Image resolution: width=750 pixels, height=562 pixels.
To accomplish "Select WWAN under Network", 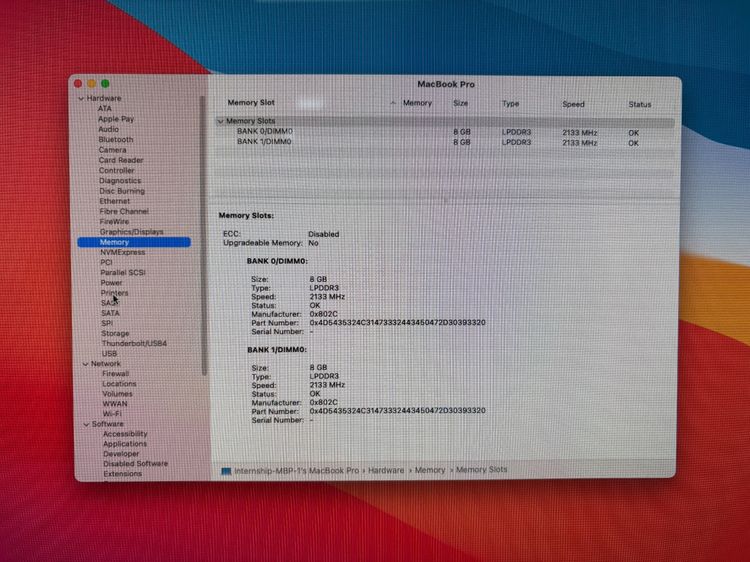I will (x=115, y=404).
